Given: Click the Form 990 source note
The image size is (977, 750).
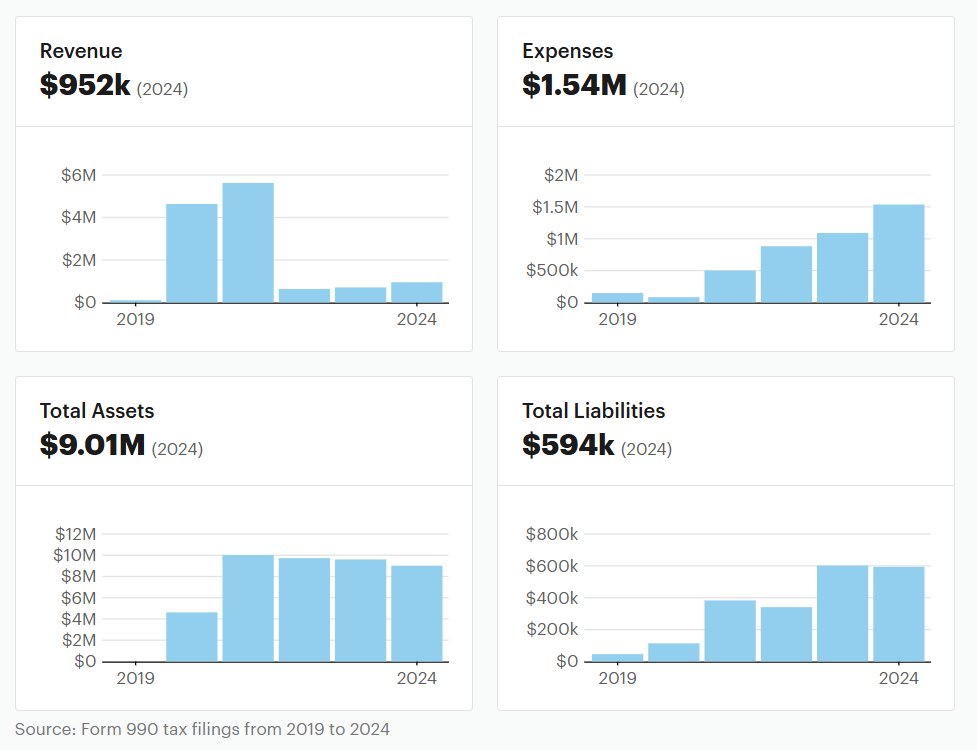Looking at the screenshot, I should pyautogui.click(x=202, y=729).
